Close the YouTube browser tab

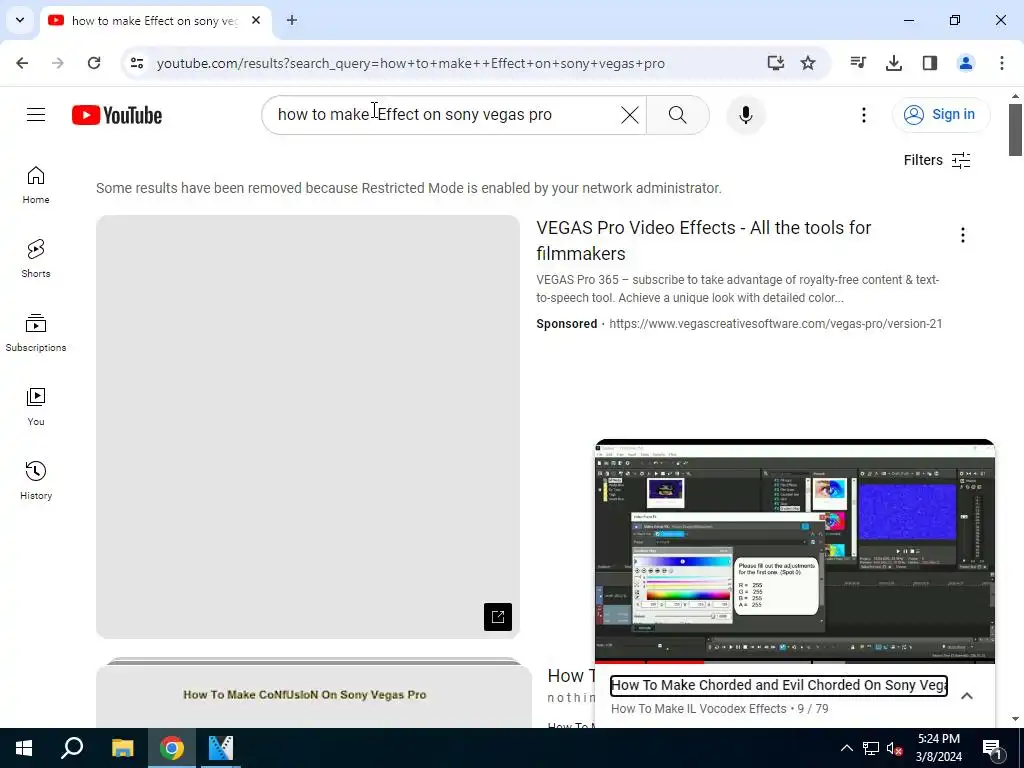(x=256, y=20)
